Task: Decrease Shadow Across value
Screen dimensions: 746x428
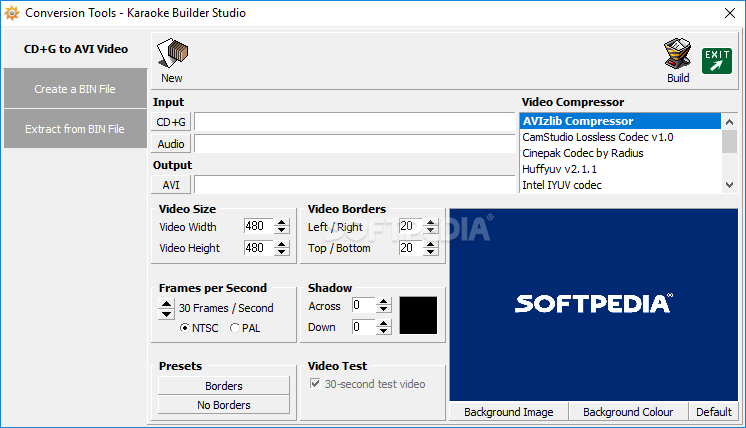Action: (x=384, y=309)
